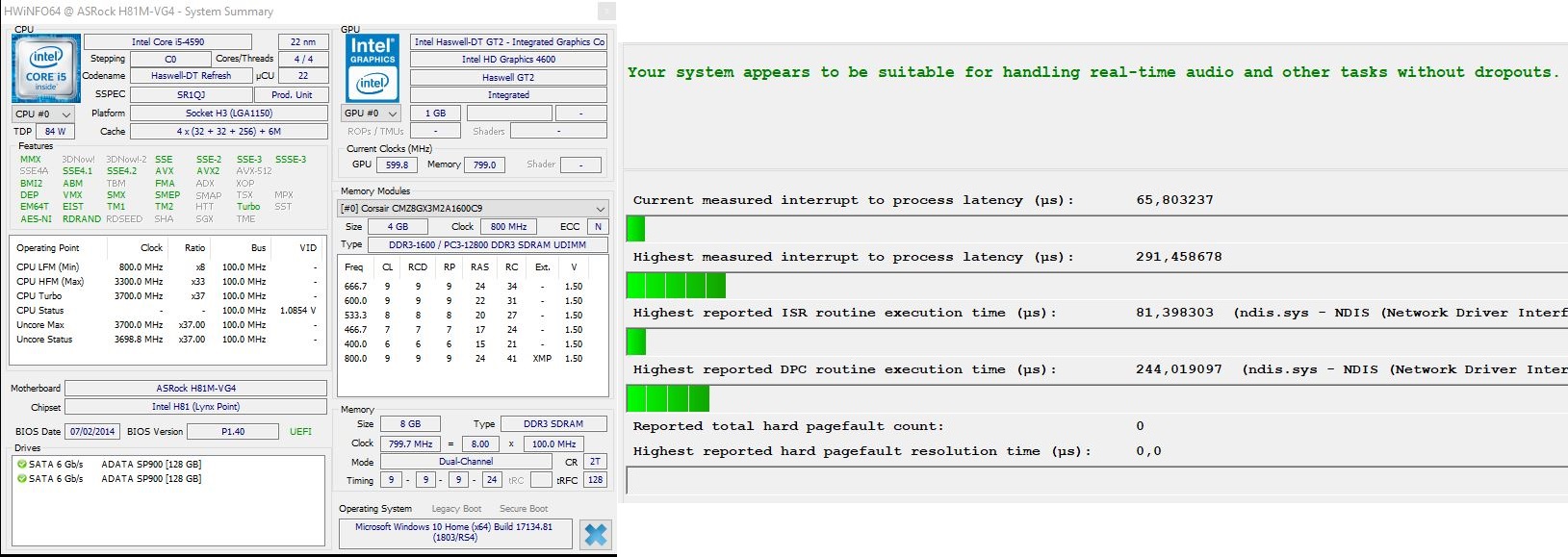The width and height of the screenshot is (1568, 557).
Task: Click the current interrupt latency green bar
Action: pos(635,229)
